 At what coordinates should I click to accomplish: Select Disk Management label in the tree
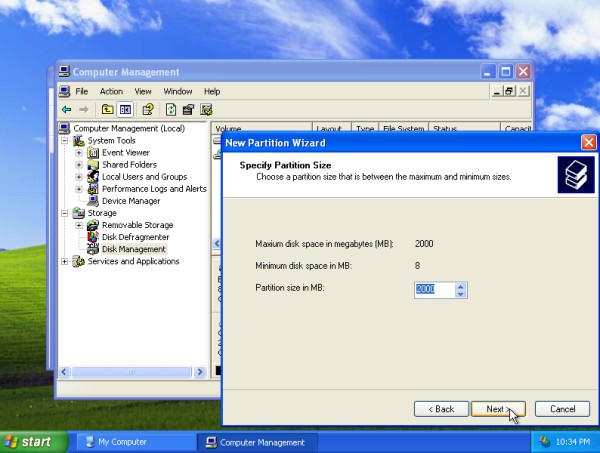134,249
